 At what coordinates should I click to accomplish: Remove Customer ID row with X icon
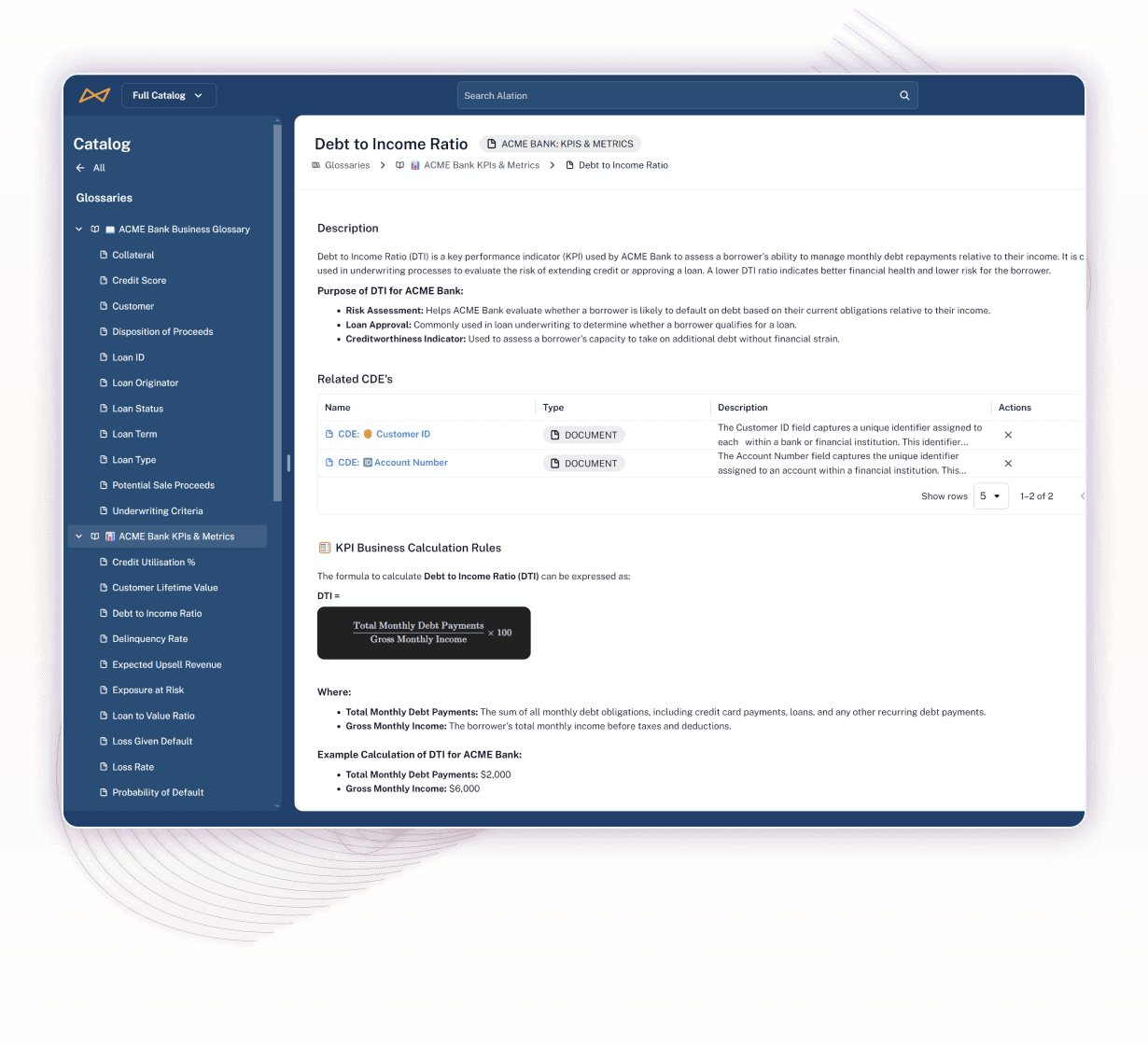coord(1008,435)
